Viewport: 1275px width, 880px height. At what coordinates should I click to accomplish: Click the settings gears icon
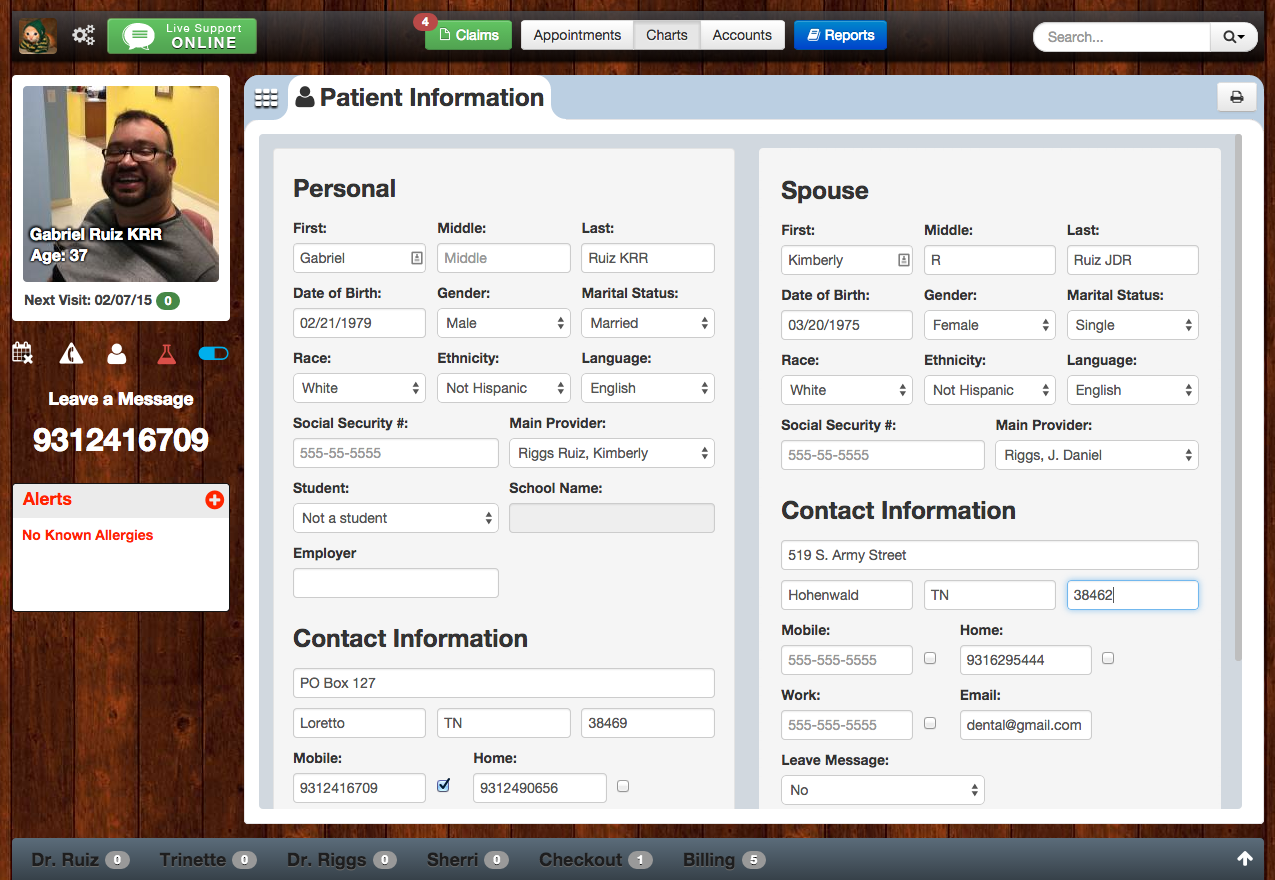click(x=83, y=36)
